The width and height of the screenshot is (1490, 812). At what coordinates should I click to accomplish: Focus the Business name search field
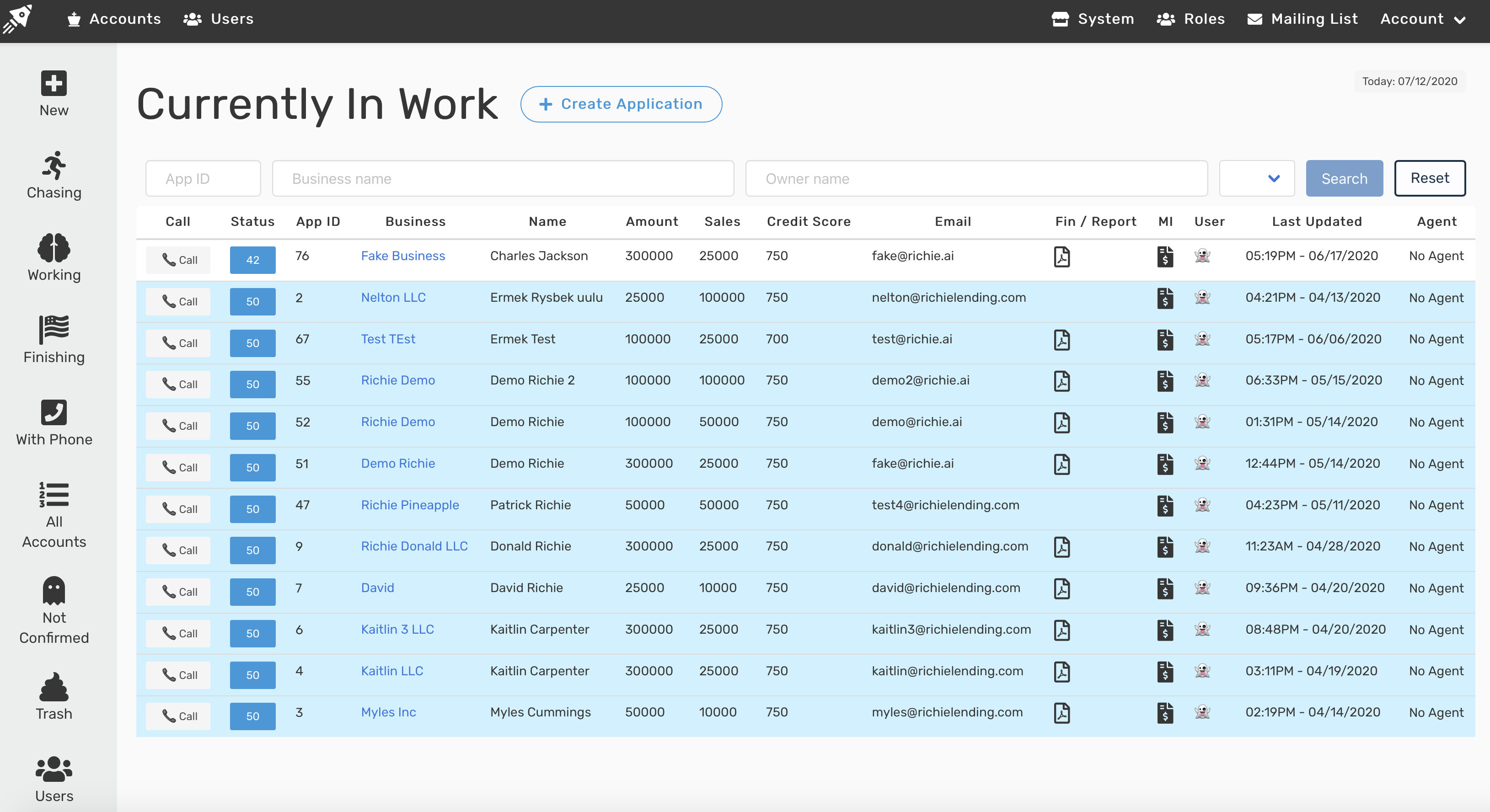pos(503,179)
